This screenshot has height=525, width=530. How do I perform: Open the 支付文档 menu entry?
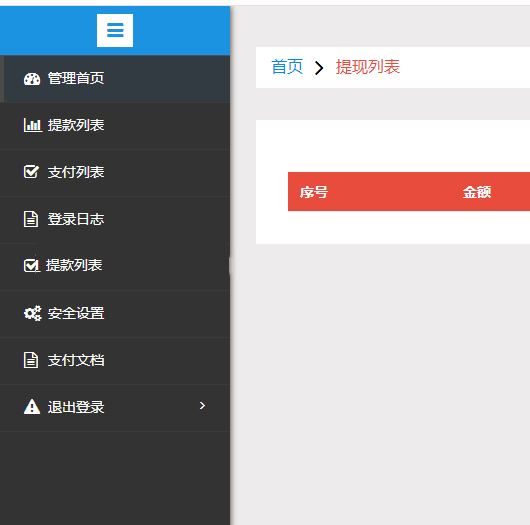[x=115, y=361]
